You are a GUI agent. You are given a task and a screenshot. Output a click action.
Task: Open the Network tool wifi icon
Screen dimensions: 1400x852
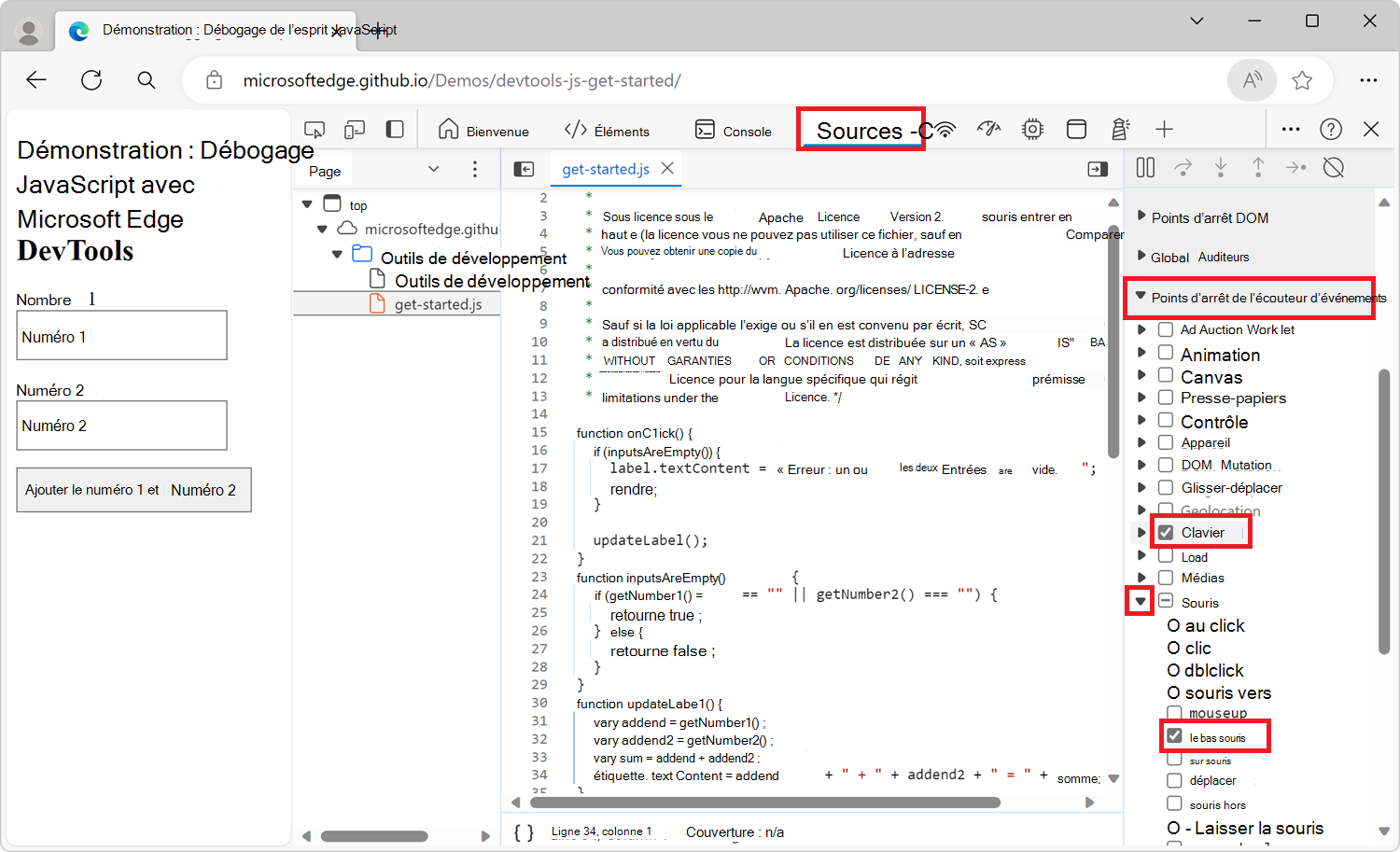coord(945,130)
